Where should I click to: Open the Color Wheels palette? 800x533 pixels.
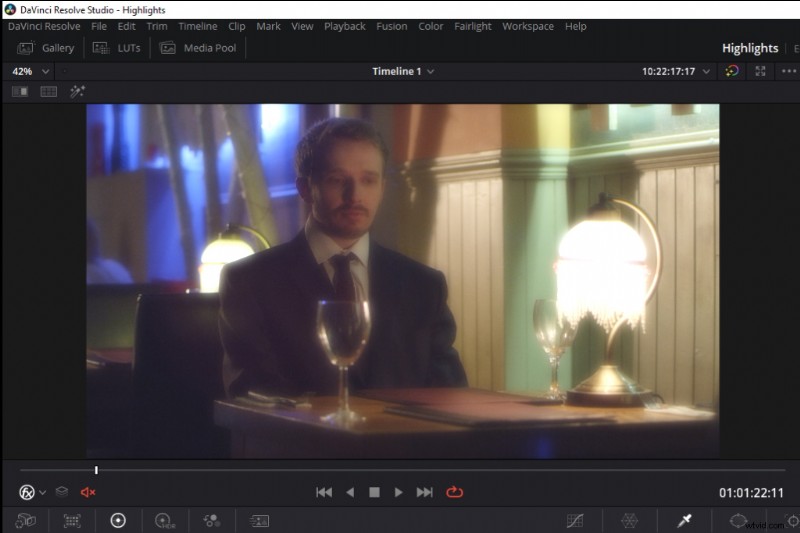pyautogui.click(x=118, y=520)
